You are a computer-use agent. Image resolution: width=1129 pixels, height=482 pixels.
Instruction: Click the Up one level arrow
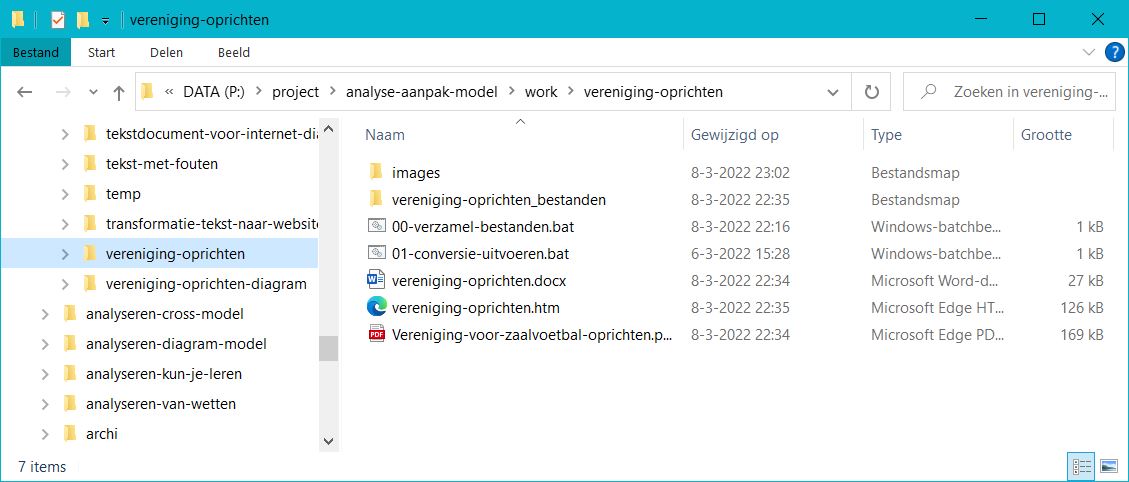click(119, 92)
